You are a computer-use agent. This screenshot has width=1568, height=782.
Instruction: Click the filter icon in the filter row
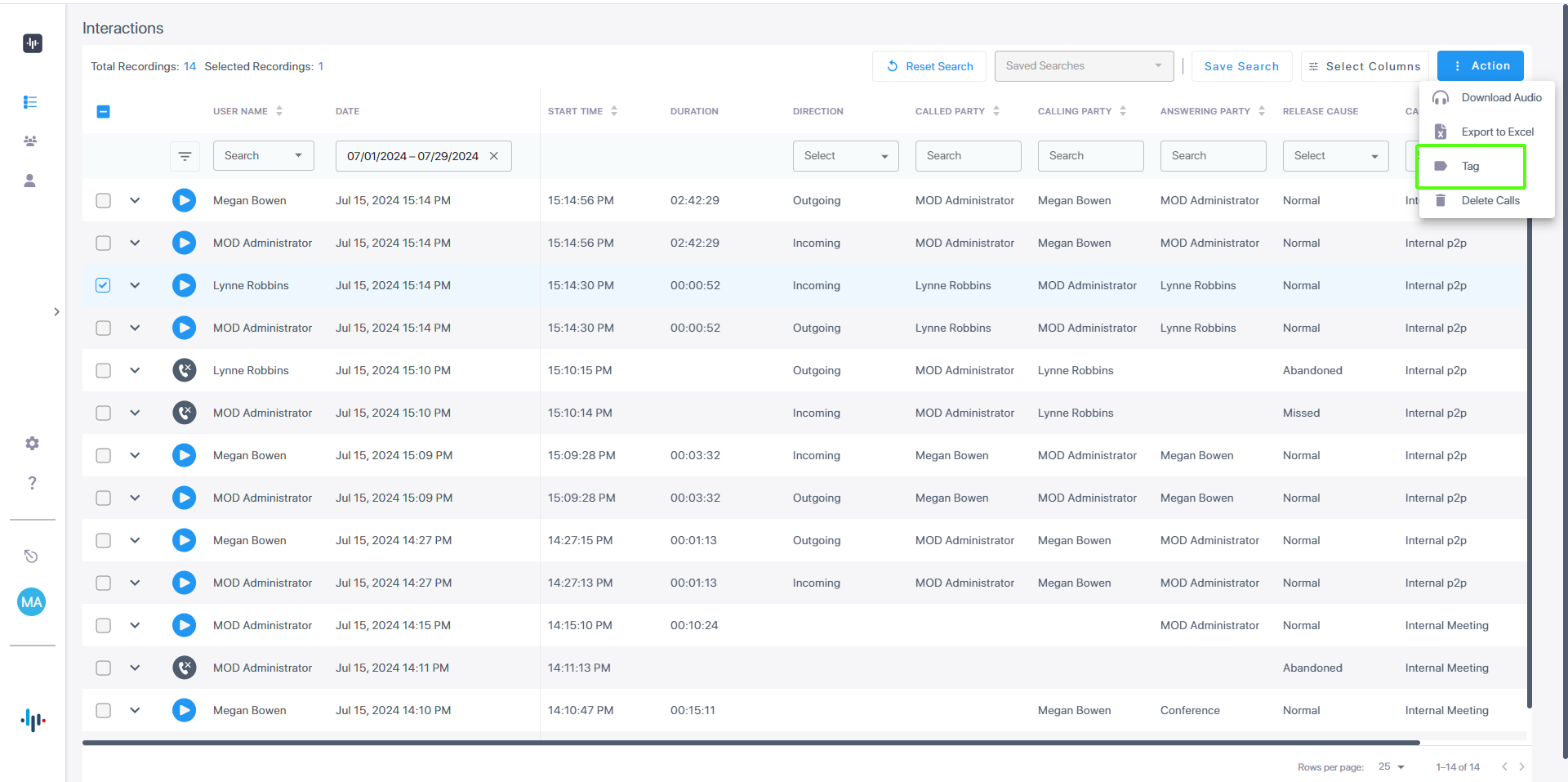[x=185, y=156]
